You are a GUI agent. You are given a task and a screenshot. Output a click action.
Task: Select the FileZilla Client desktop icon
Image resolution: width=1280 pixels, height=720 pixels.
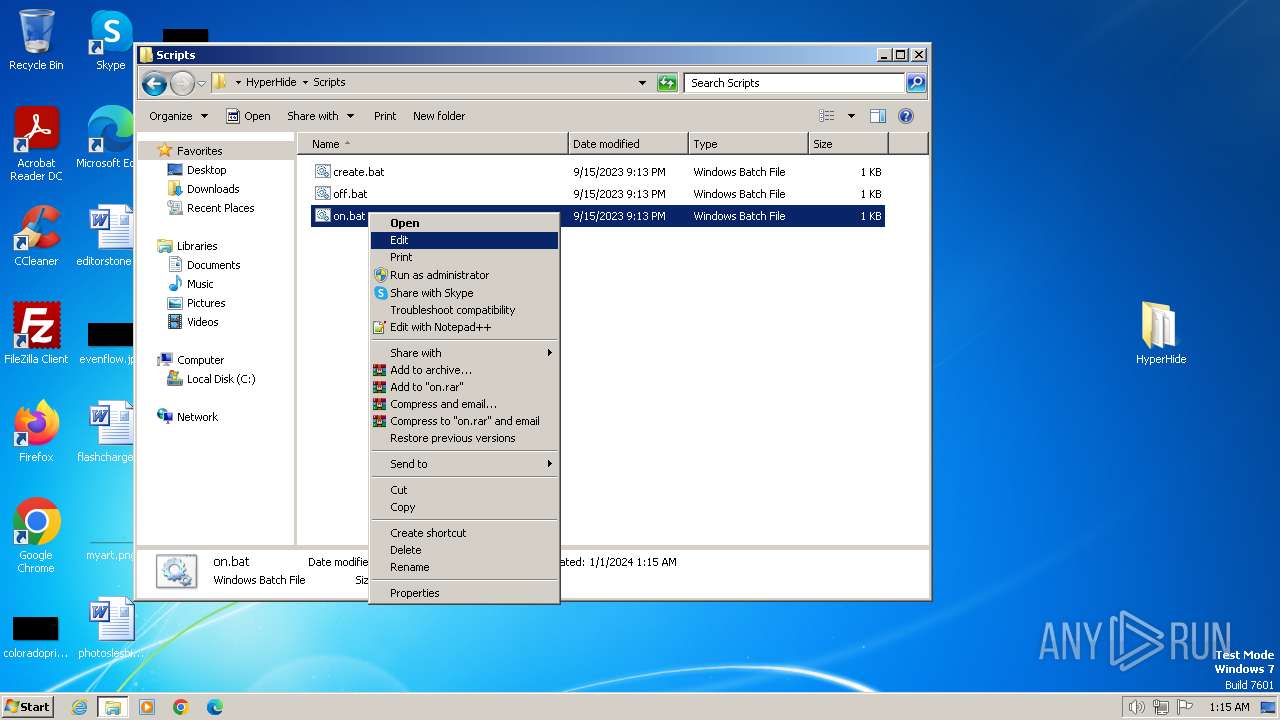click(x=36, y=334)
